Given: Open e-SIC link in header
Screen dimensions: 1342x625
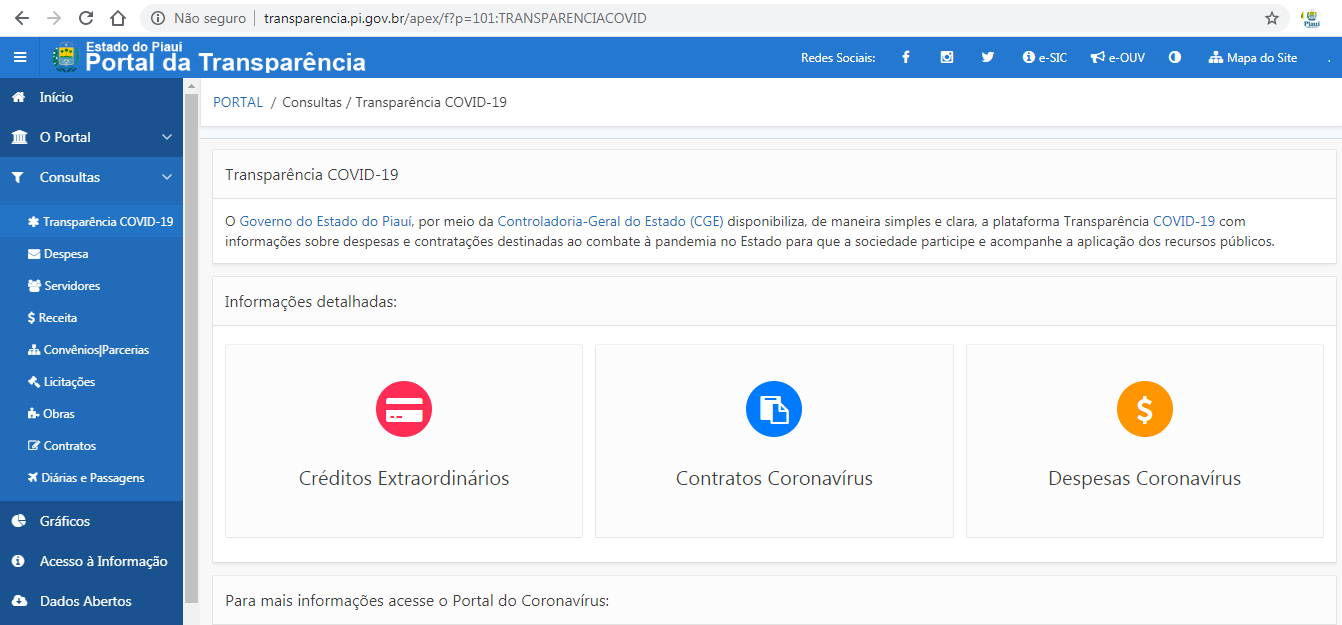Looking at the screenshot, I should pyautogui.click(x=1045, y=58).
